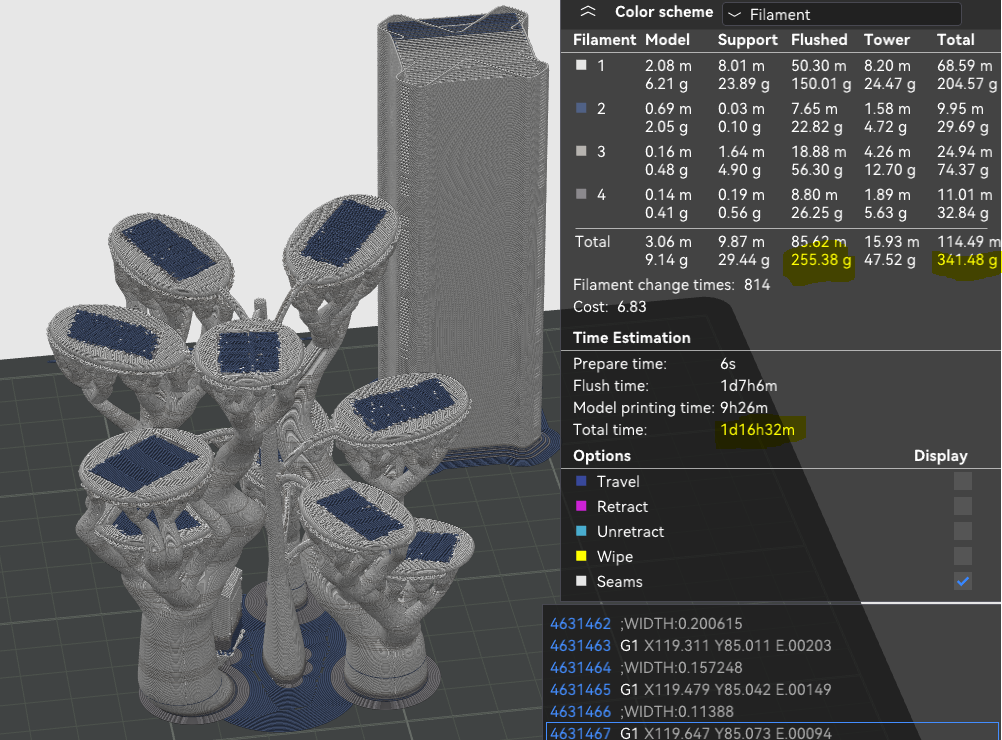Image resolution: width=1002 pixels, height=740 pixels.
Task: Click the Time Estimation section heading
Action: [x=631, y=338]
